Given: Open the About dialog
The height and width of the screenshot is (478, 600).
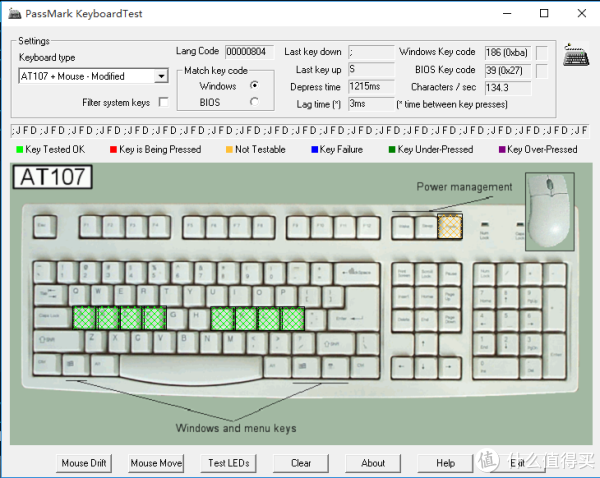Looking at the screenshot, I should tap(373, 463).
